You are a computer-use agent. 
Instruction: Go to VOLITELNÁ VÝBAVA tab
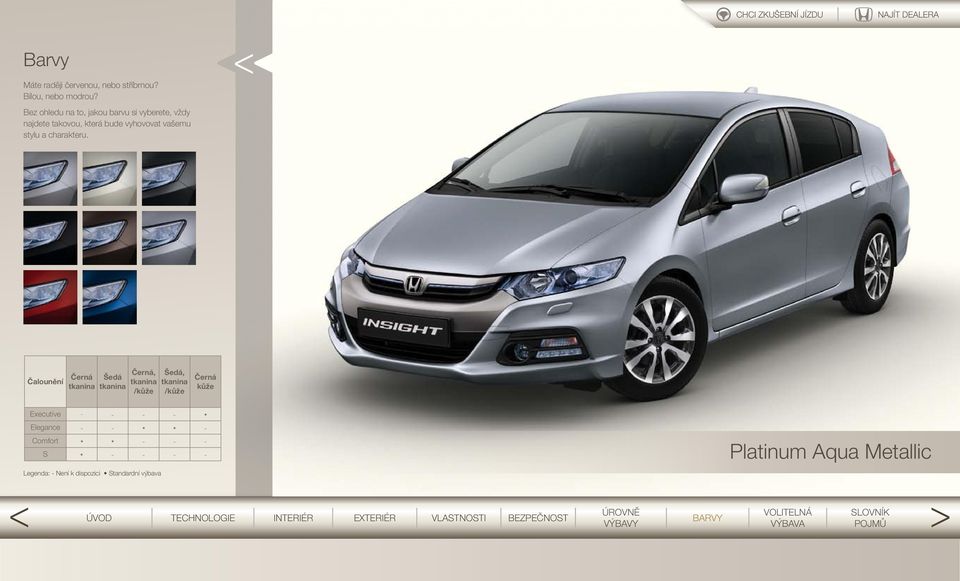tap(787, 517)
